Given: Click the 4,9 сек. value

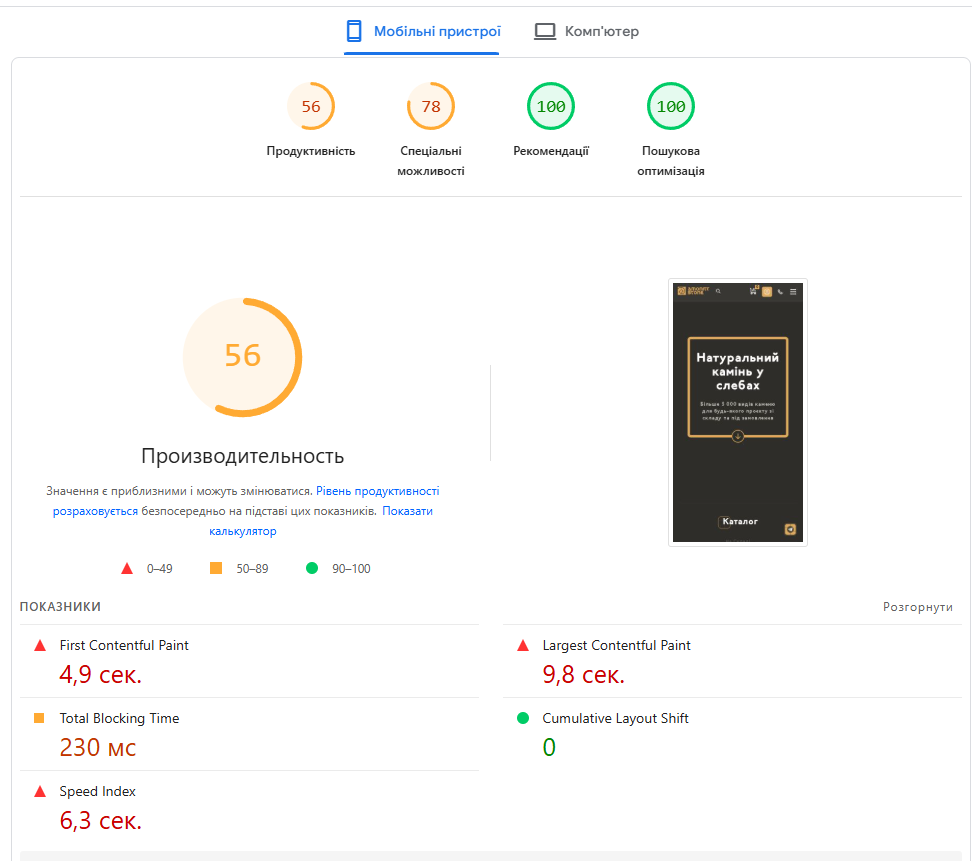Looking at the screenshot, I should point(100,674).
